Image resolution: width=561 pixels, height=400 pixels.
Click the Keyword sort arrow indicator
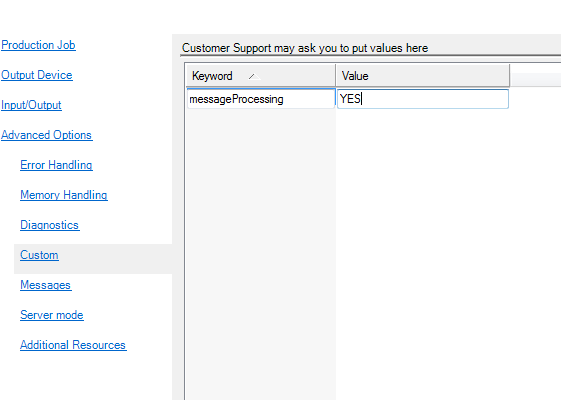click(254, 76)
